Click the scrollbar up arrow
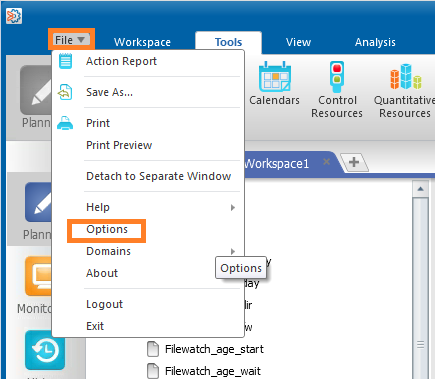 tap(420, 189)
